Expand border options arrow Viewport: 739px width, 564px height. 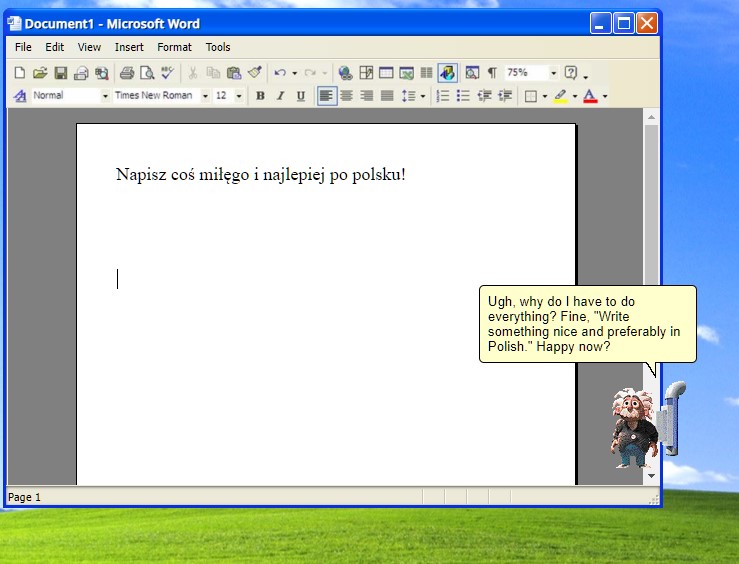tap(544, 96)
